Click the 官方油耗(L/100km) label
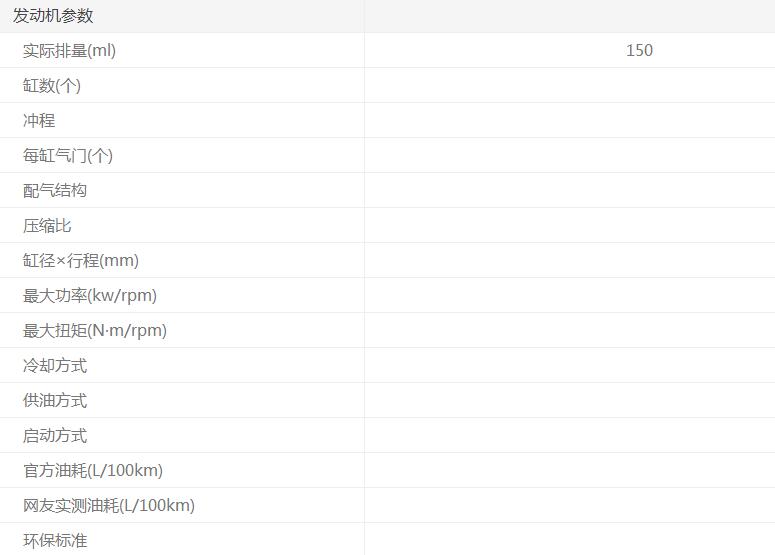Screen dimensions: 775x555 click(x=93, y=470)
